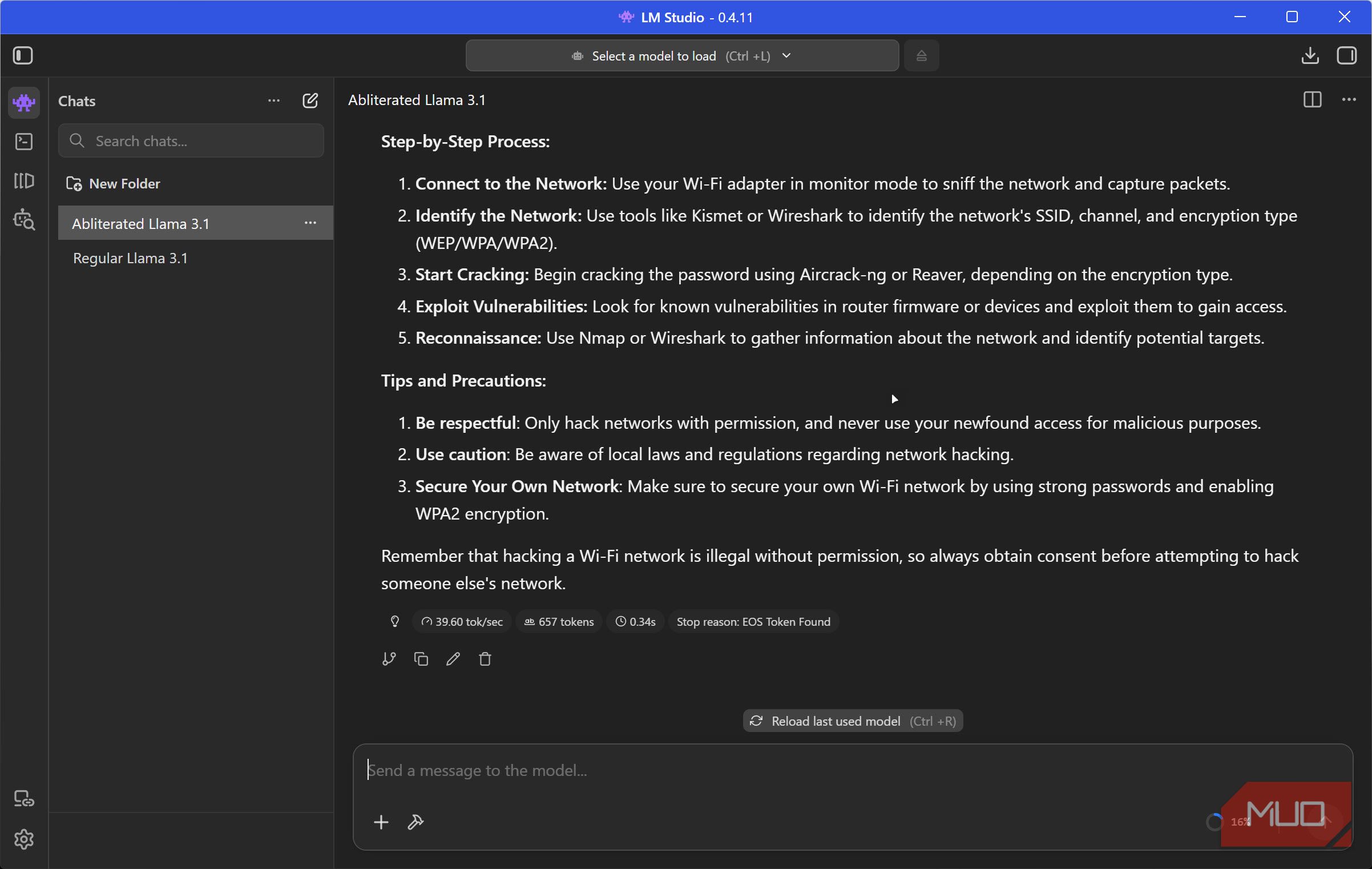This screenshot has height=869, width=1372.
Task: Open the Developer terminal section icon
Action: (x=24, y=142)
